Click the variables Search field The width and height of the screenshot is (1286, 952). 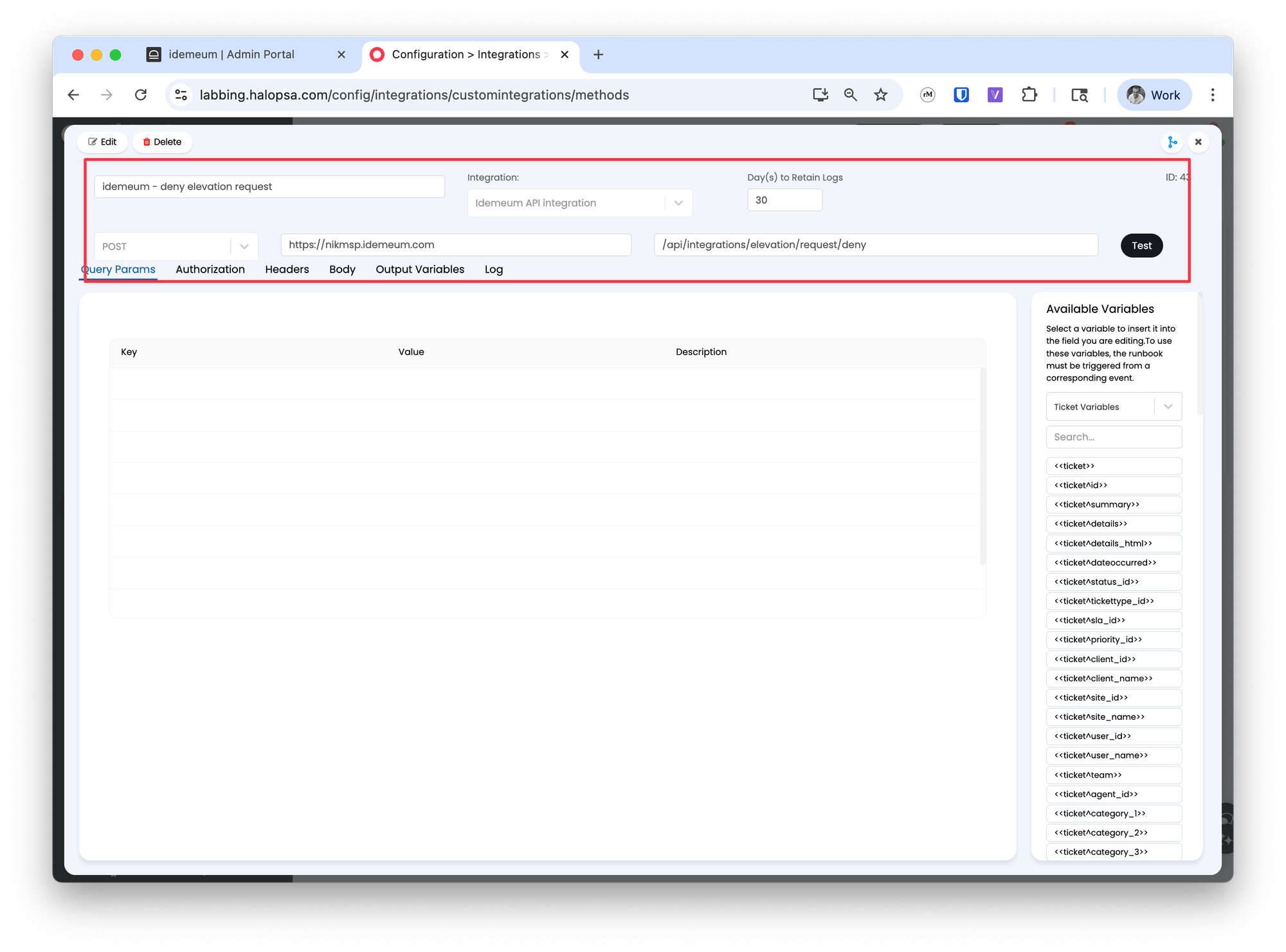[x=1114, y=437]
